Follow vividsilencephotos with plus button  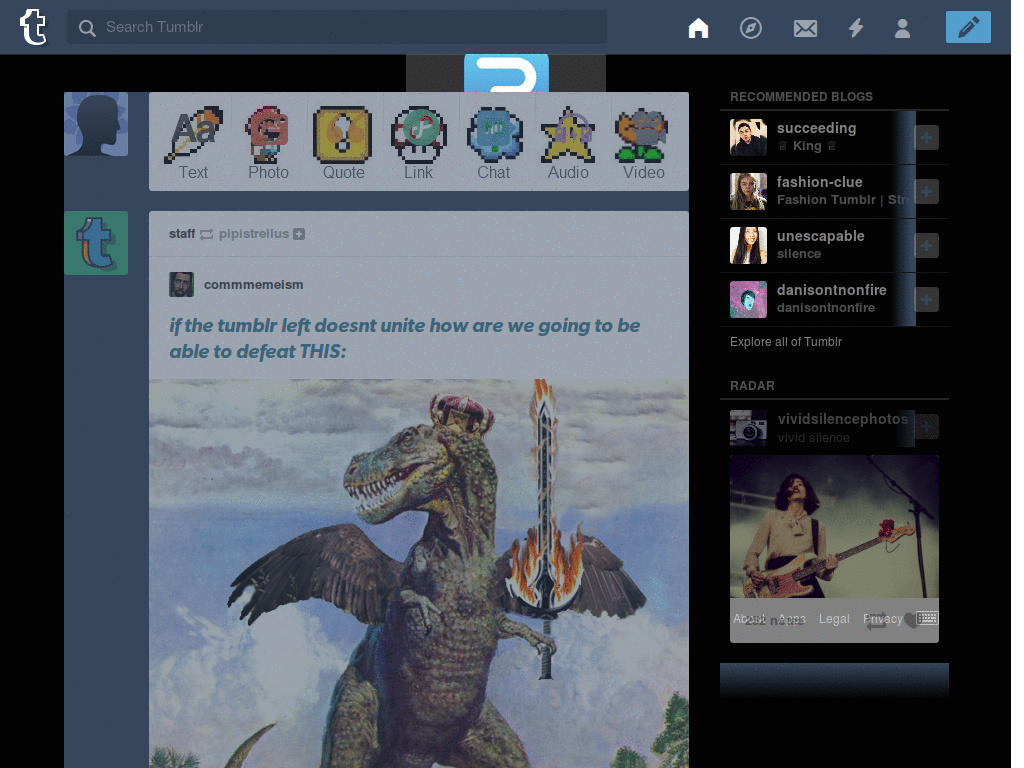[926, 426]
